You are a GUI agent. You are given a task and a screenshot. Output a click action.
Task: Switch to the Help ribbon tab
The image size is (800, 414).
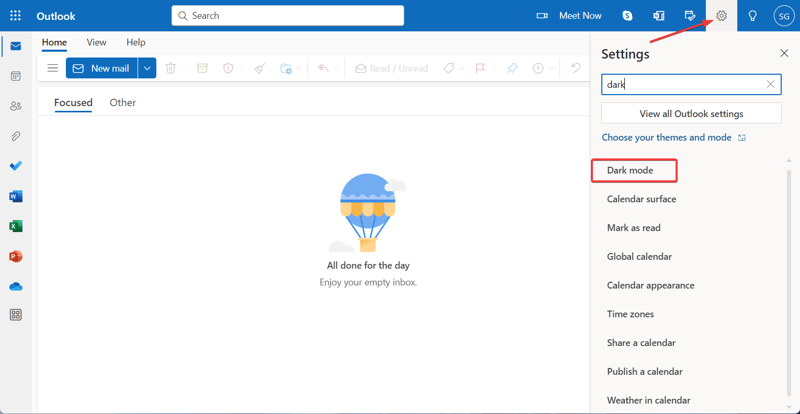pos(136,43)
